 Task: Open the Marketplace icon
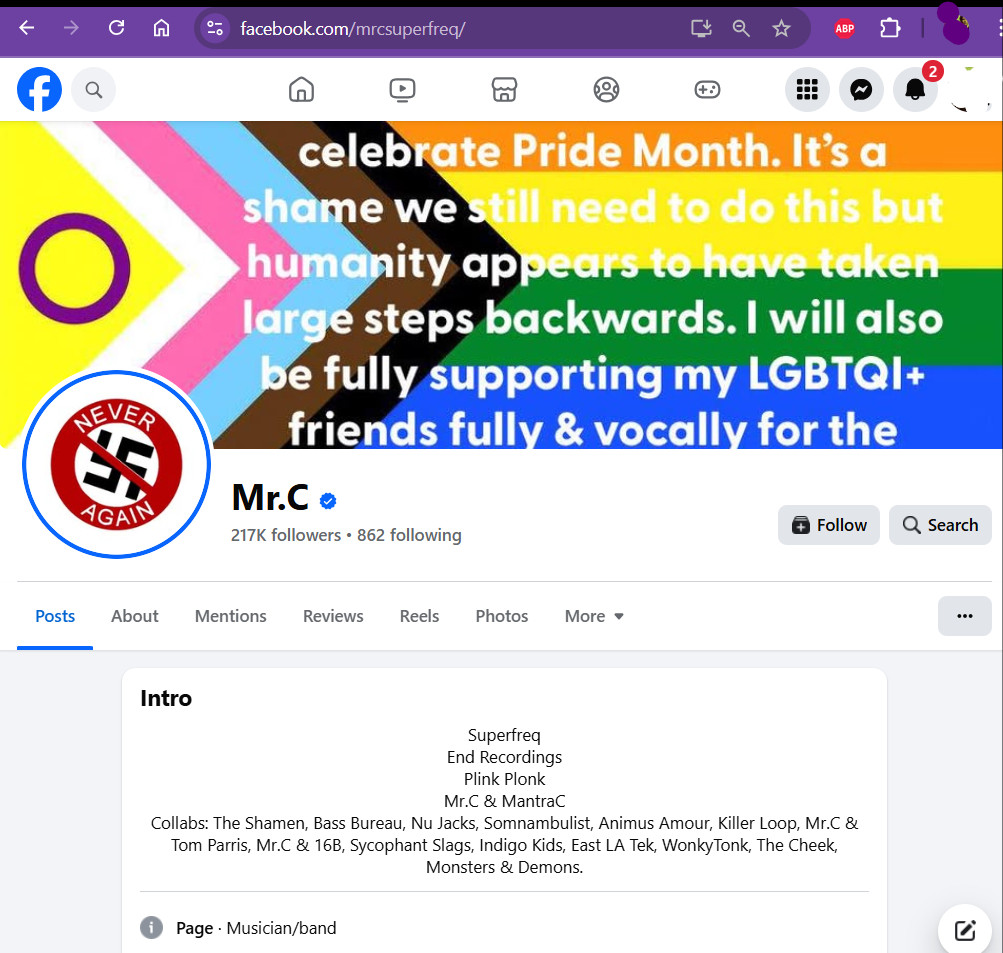(504, 90)
